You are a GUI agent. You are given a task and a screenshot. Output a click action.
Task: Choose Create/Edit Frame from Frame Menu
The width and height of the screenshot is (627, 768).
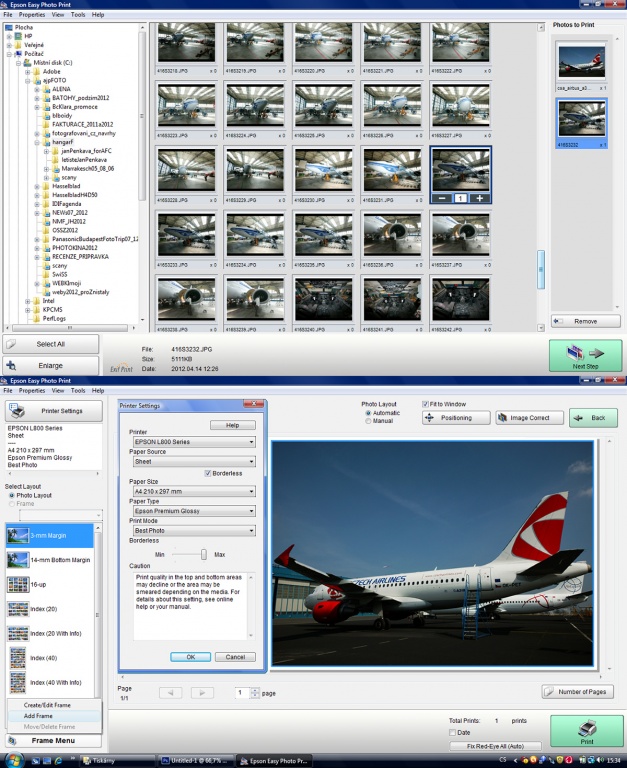coord(47,705)
